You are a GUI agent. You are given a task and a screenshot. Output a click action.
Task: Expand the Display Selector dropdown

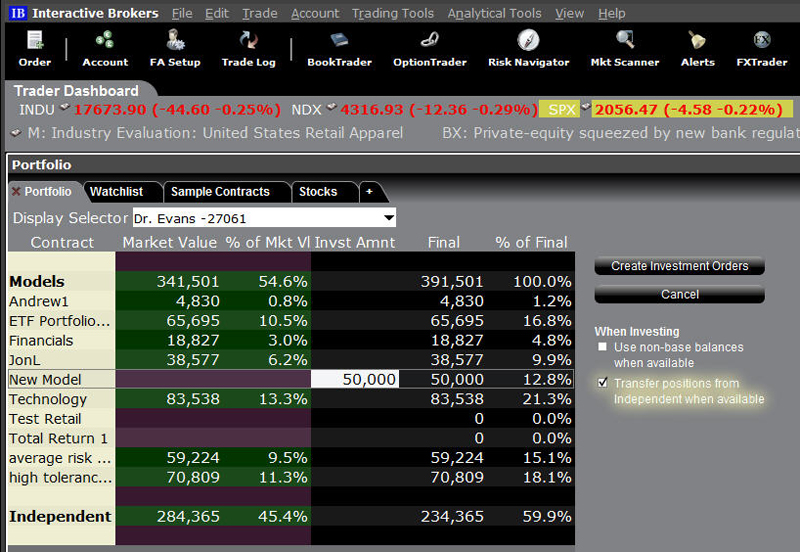pos(389,218)
